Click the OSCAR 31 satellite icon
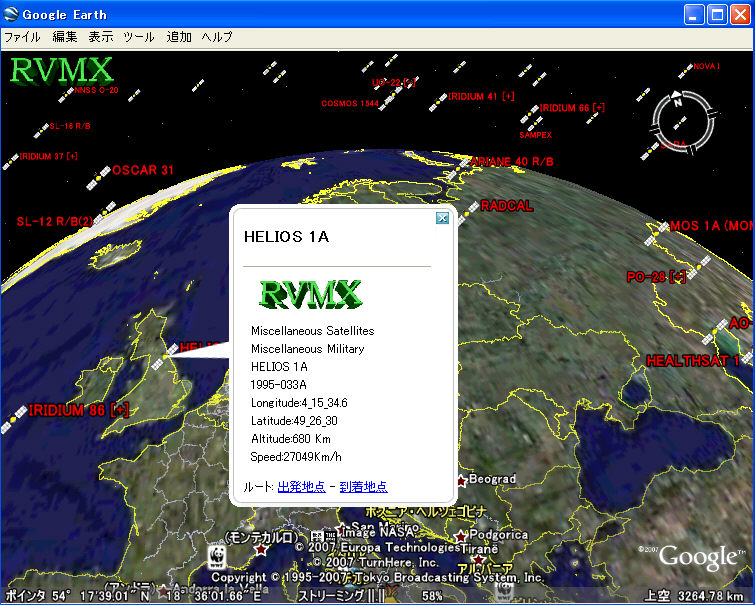The height and width of the screenshot is (605, 755). pos(99,177)
